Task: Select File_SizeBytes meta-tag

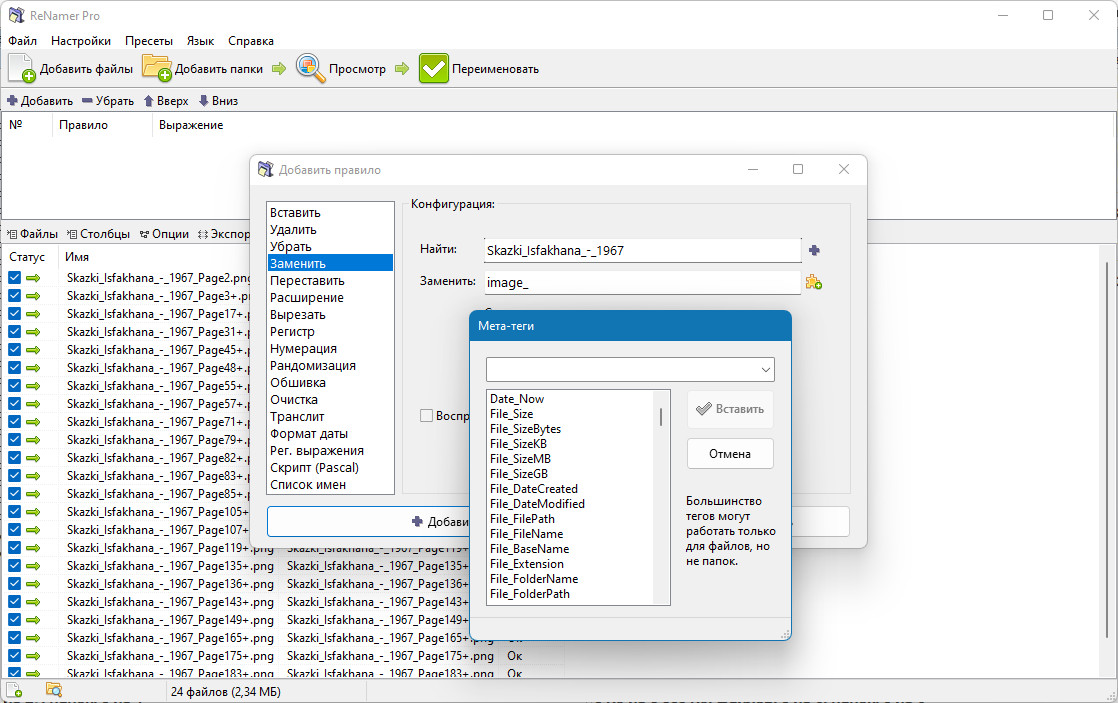Action: click(x=525, y=429)
